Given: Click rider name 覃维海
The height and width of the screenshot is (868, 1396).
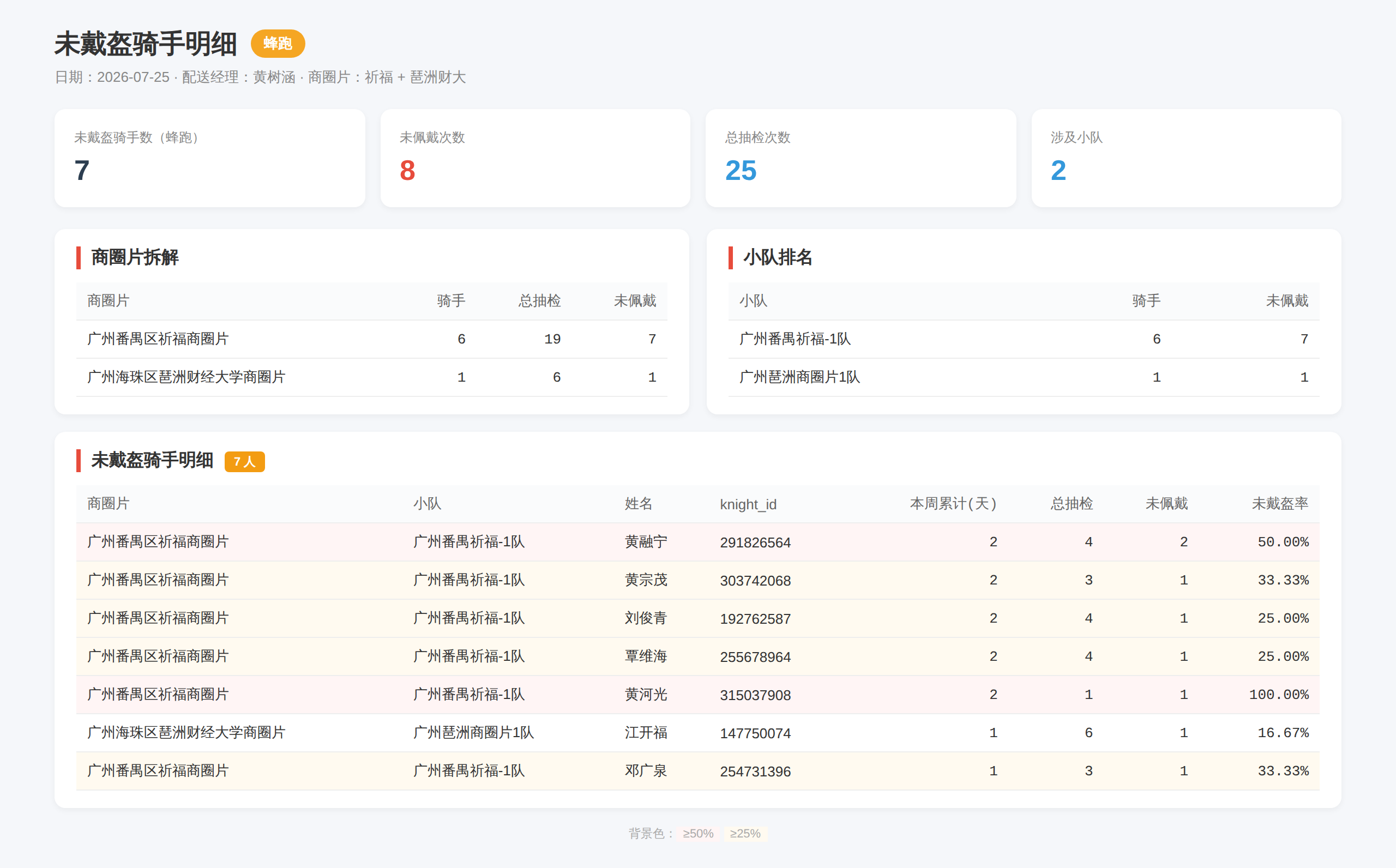Looking at the screenshot, I should pyautogui.click(x=646, y=656).
